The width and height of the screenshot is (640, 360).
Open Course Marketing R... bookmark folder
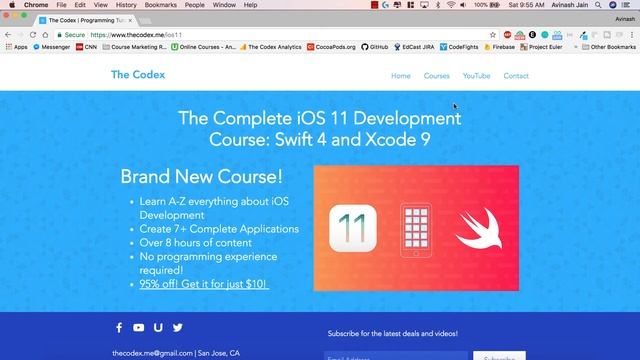click(x=135, y=47)
